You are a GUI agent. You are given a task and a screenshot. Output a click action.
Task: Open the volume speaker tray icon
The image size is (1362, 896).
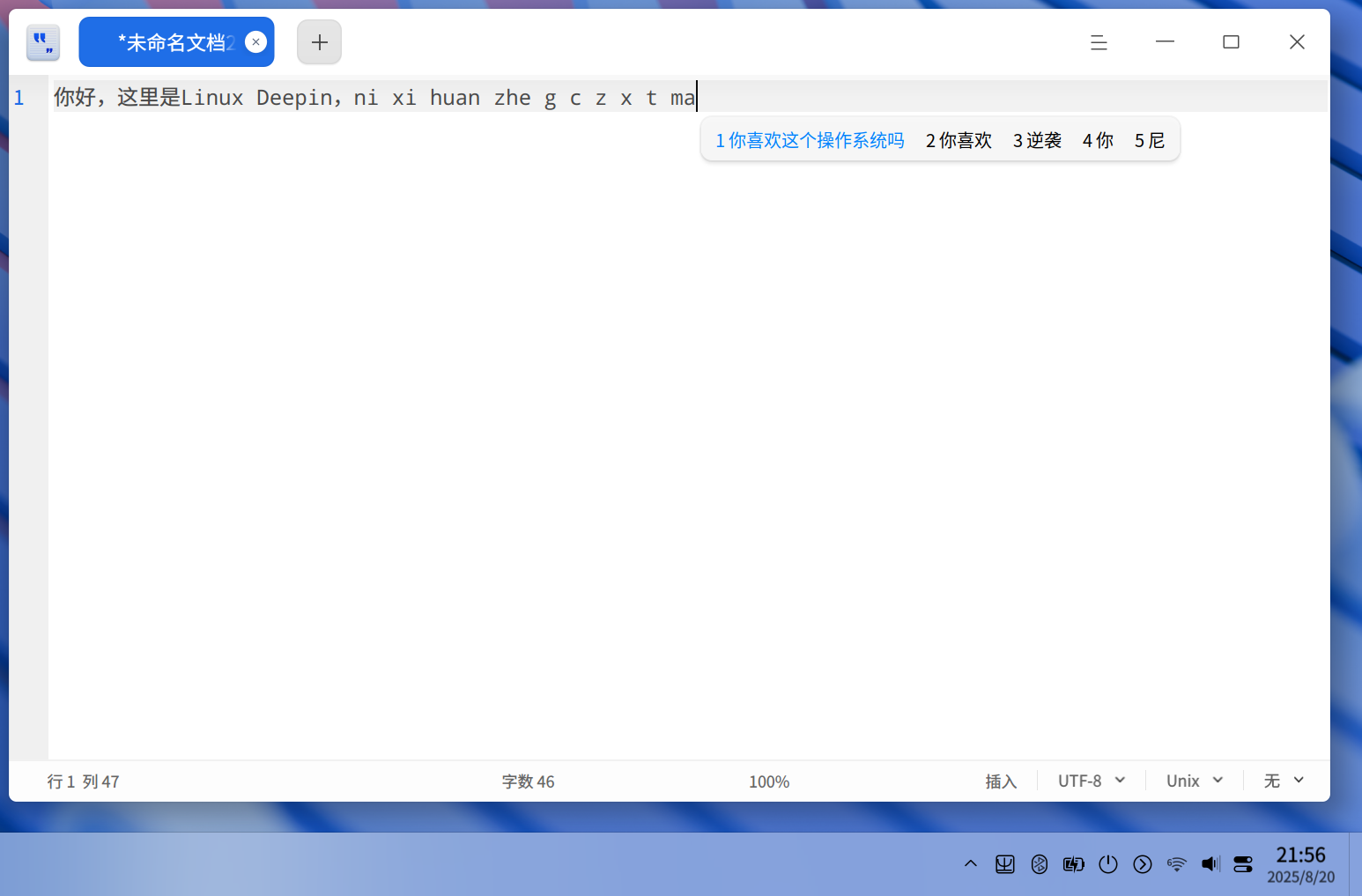pos(1210,864)
